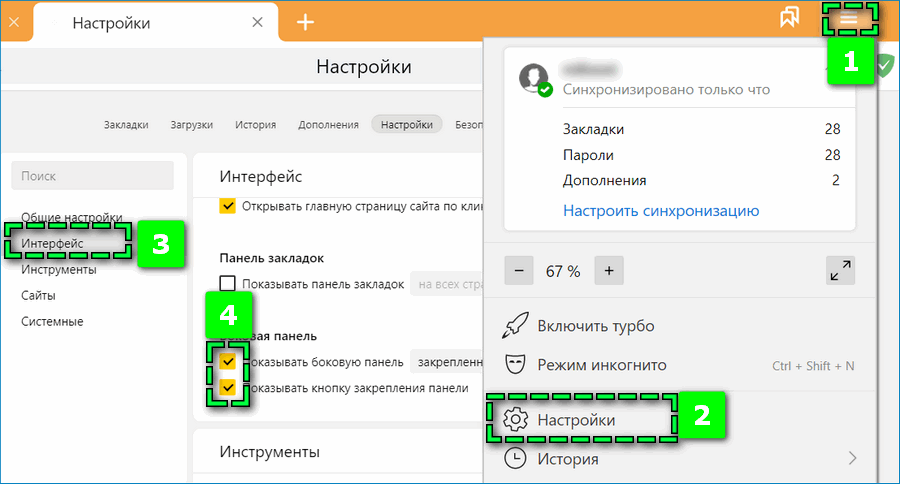Open the 'закрепленной' side panel dropdown

(447, 362)
